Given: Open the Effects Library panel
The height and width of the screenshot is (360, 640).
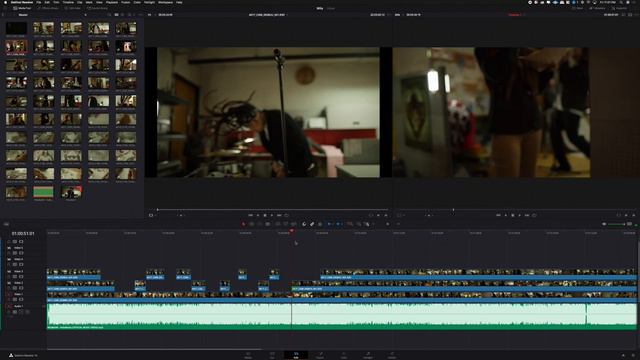Looking at the screenshot, I should pos(48,8).
